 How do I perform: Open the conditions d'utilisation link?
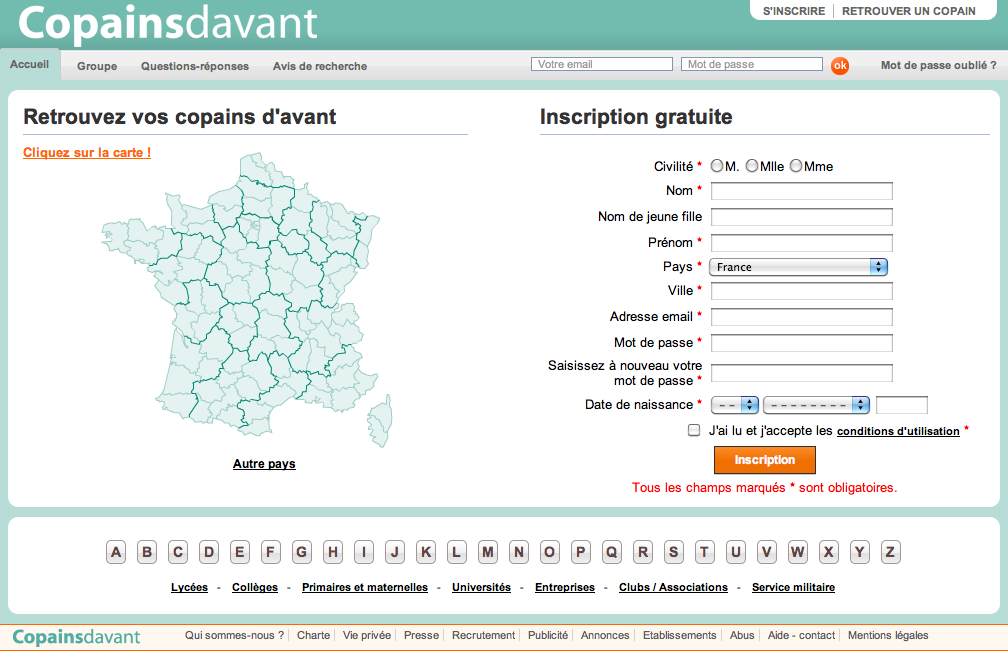point(898,431)
